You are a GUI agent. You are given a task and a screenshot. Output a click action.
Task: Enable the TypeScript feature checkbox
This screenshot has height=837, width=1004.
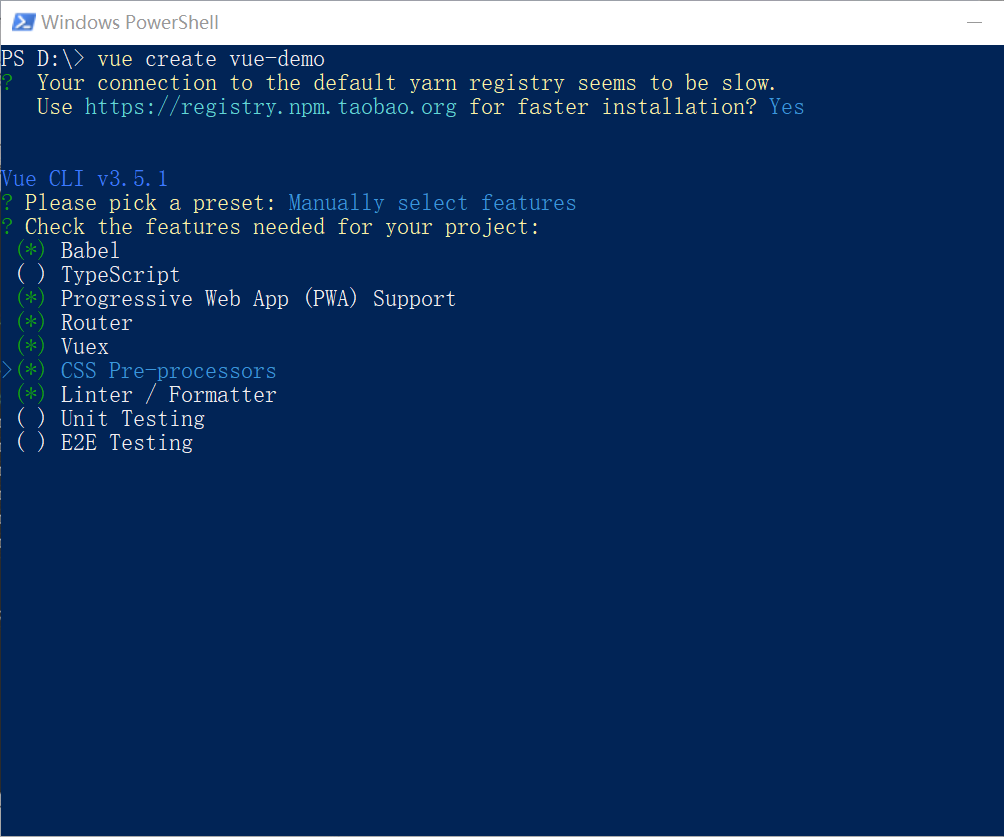pyautogui.click(x=31, y=275)
